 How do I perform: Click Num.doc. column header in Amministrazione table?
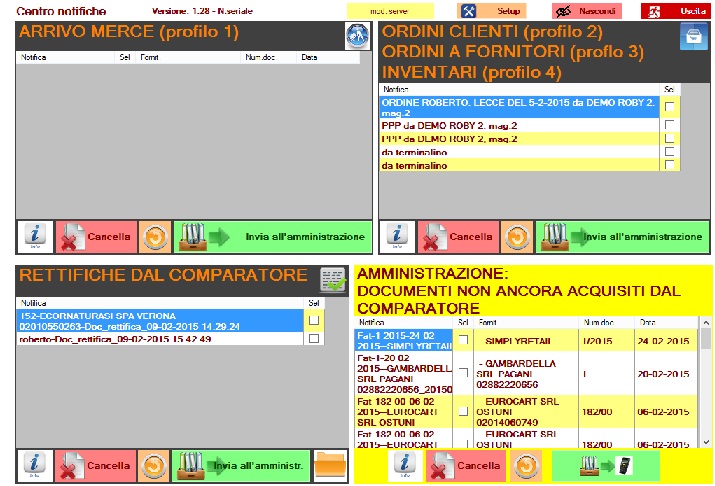[x=606, y=322]
